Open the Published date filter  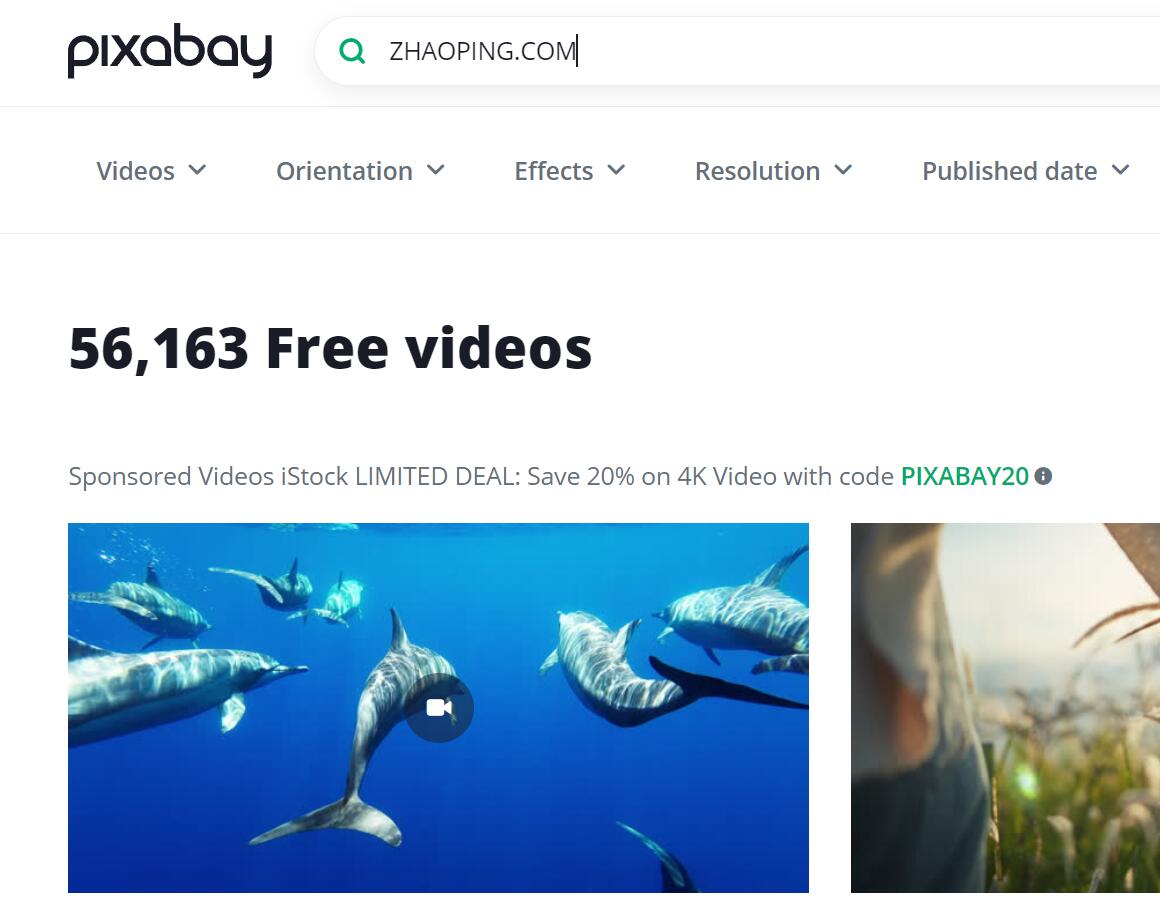click(x=1026, y=171)
